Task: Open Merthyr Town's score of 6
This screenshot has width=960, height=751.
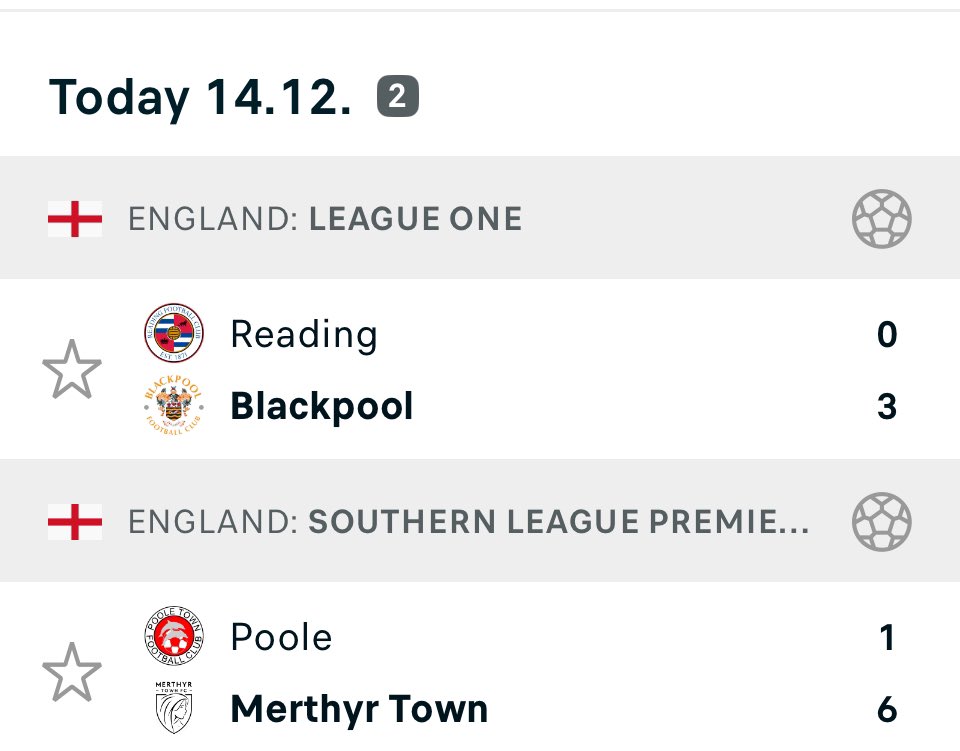Action: (887, 709)
